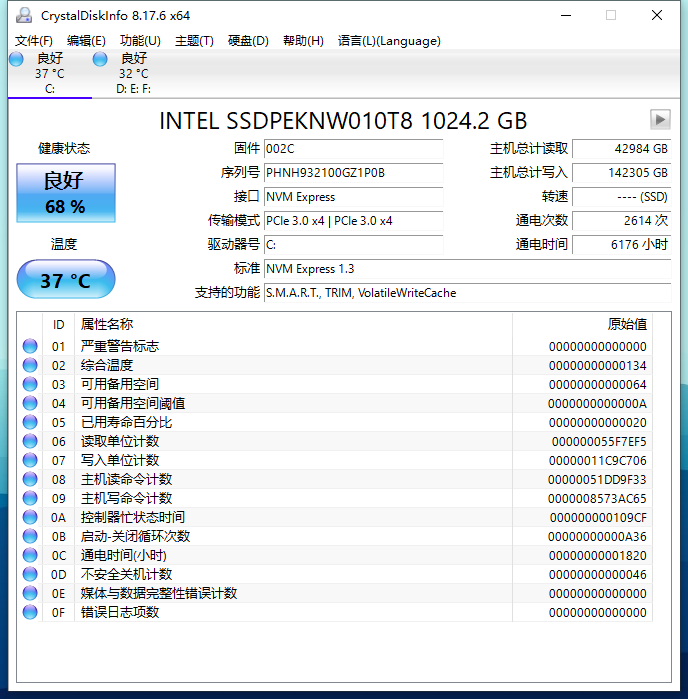Click the power-on count value 2614 次
This screenshot has height=699, width=688.
coord(622,221)
